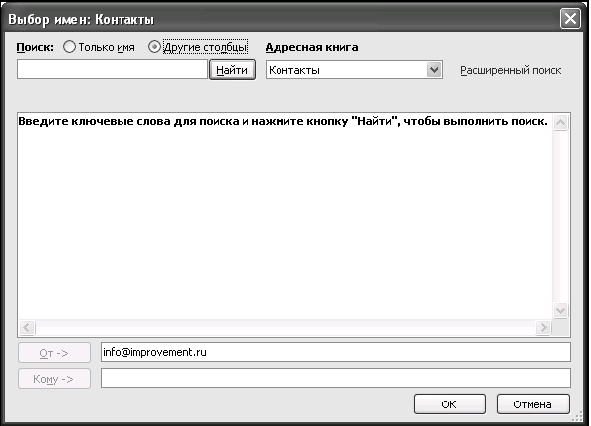591x426 pixels.
Task: Close the 'Выбор имен' dialog window
Action: click(x=570, y=18)
